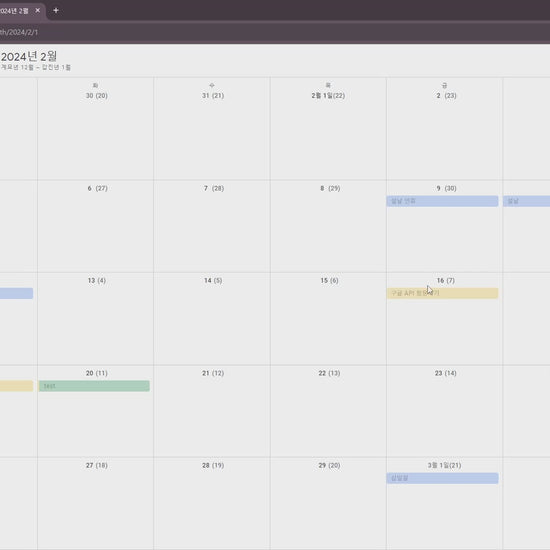Click the 3월 1일 (21) date label
The height and width of the screenshot is (550, 550).
pyautogui.click(x=444, y=465)
